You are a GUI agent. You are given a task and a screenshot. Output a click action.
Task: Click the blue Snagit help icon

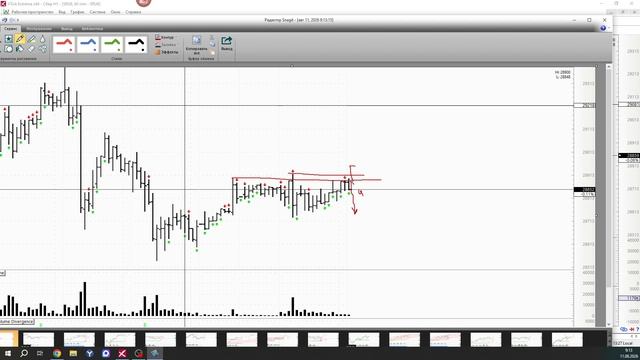pyautogui.click(x=603, y=28)
